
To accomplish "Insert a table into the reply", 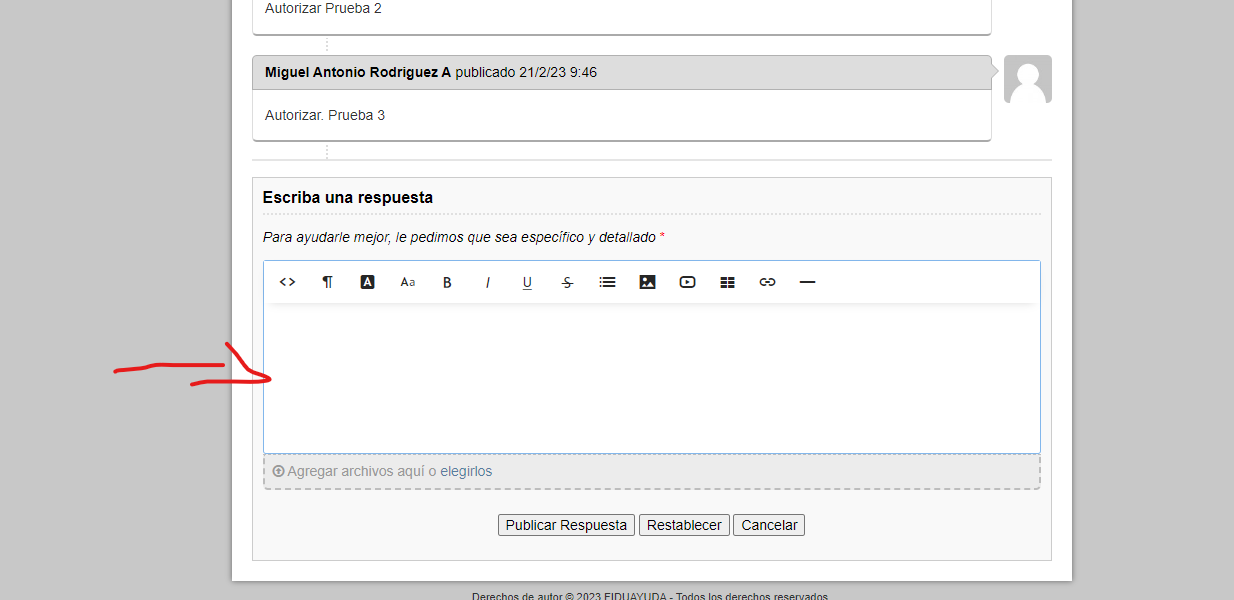I will [727, 282].
